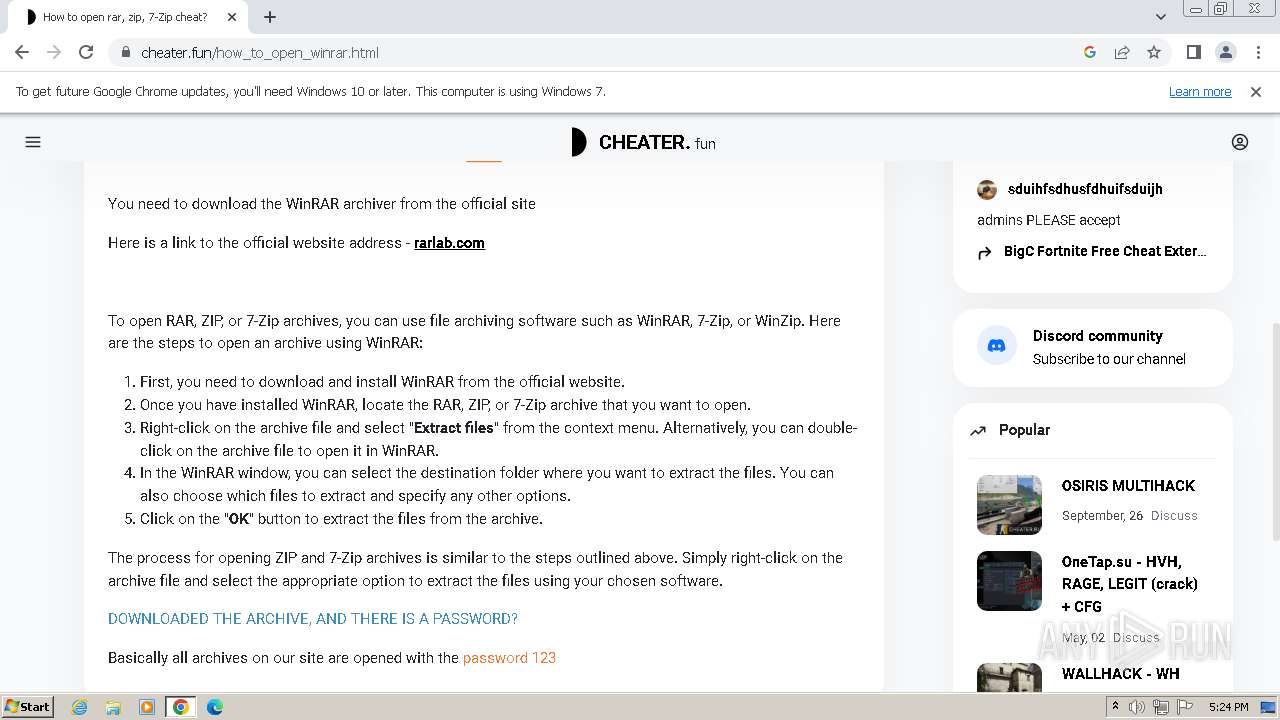Open Windows Media Player from taskbar

(x=147, y=707)
